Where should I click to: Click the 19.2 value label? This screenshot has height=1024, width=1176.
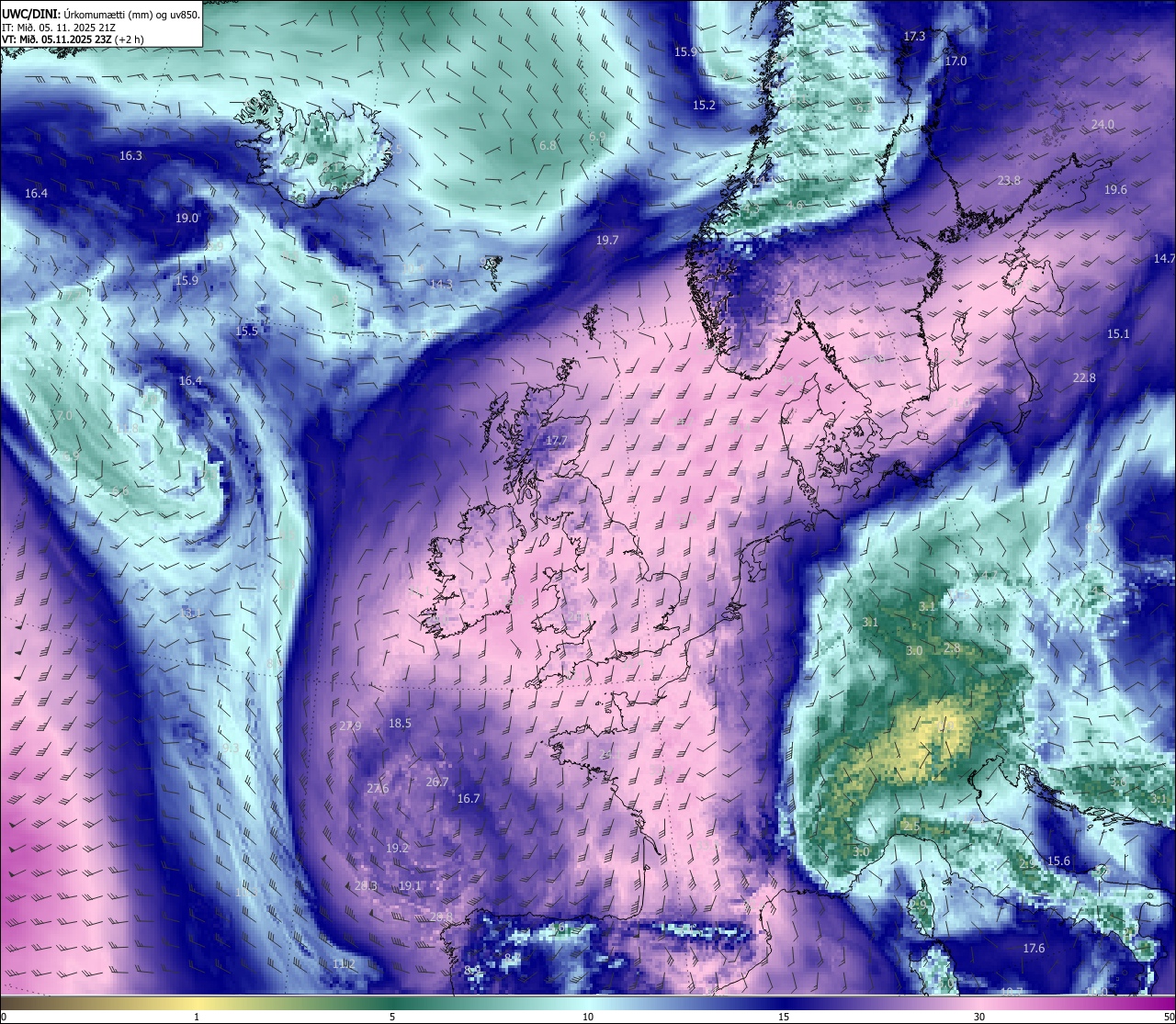pos(397,849)
